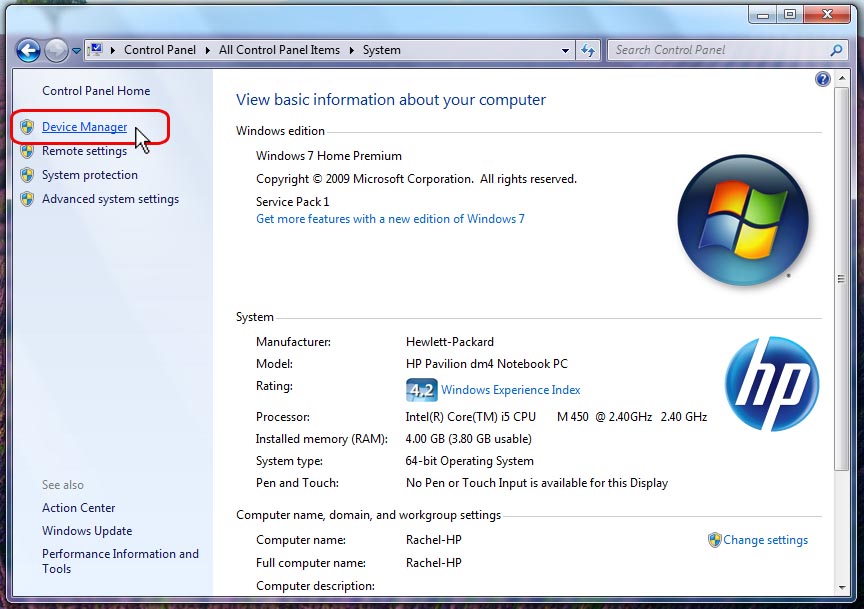864x609 pixels.
Task: Click the Computer name value Rachel-HP
Action: point(434,540)
